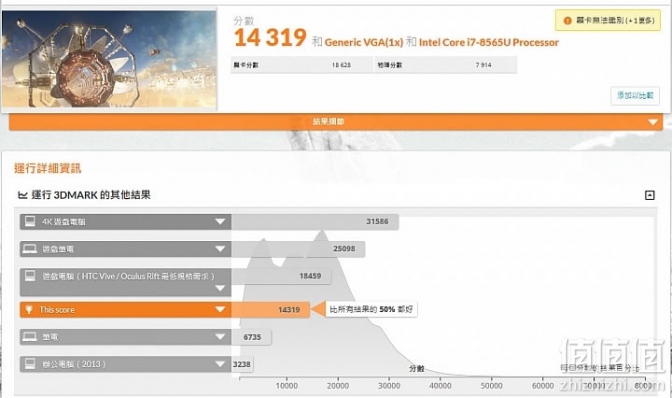Expand the This score row arrow
672x398 pixels.
[x=220, y=309]
